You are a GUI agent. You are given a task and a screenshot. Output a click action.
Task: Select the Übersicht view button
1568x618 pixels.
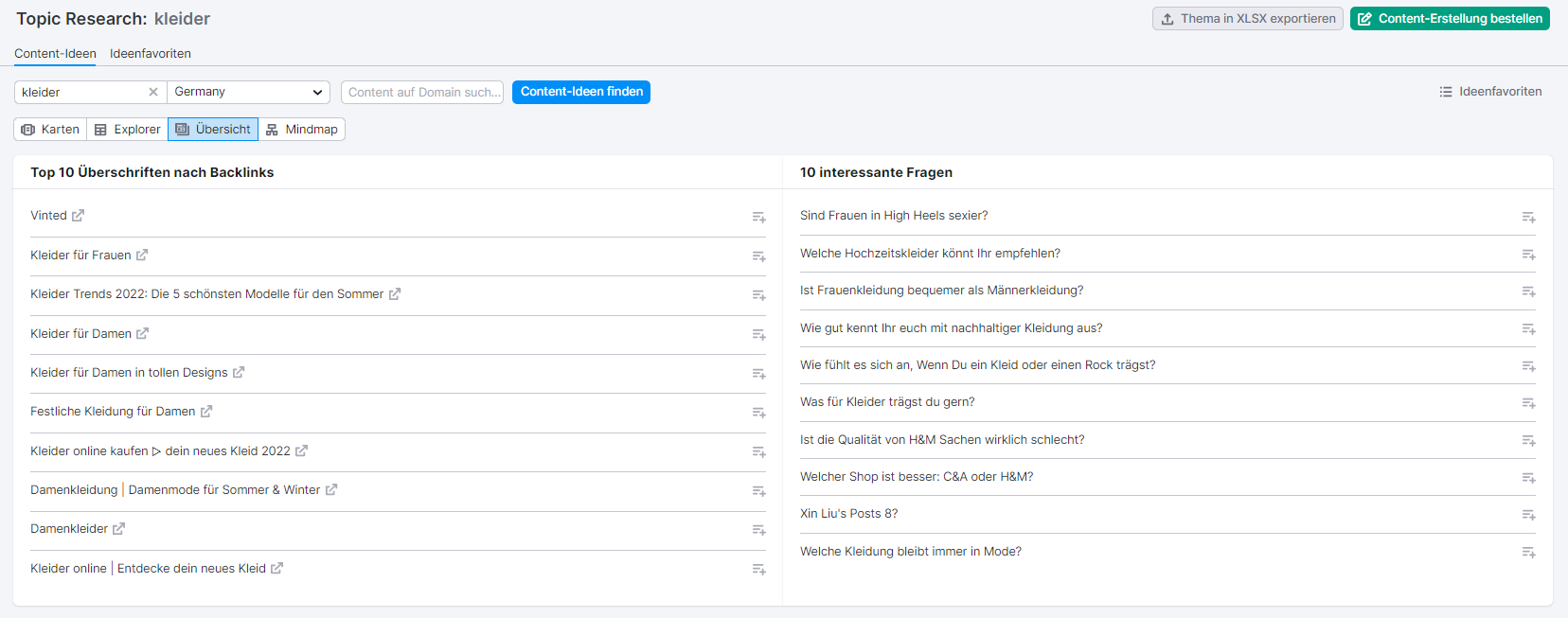pos(213,130)
